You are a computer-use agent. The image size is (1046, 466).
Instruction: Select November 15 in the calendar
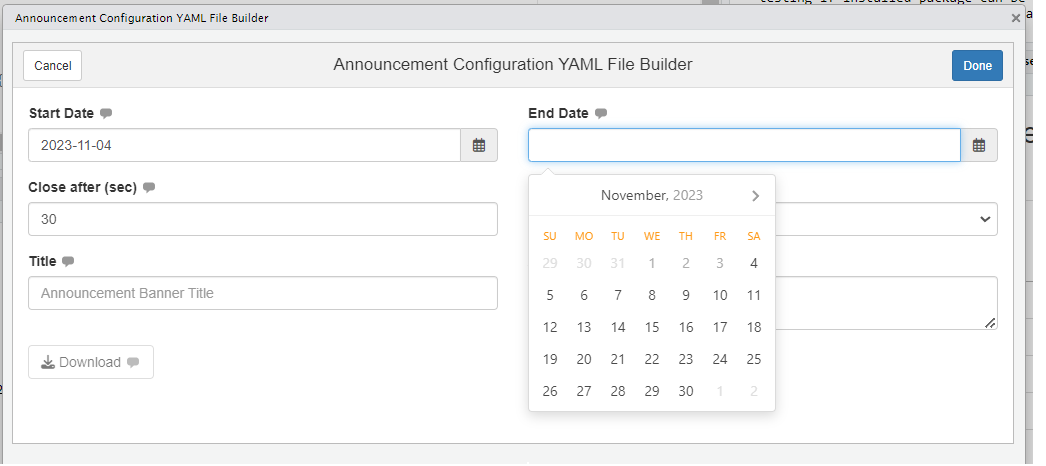(652, 327)
